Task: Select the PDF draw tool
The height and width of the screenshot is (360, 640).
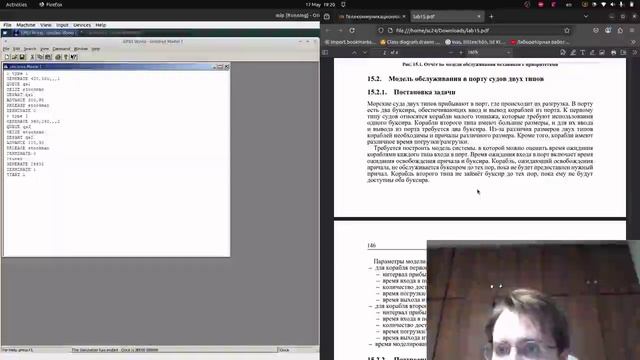Action: 592,52
